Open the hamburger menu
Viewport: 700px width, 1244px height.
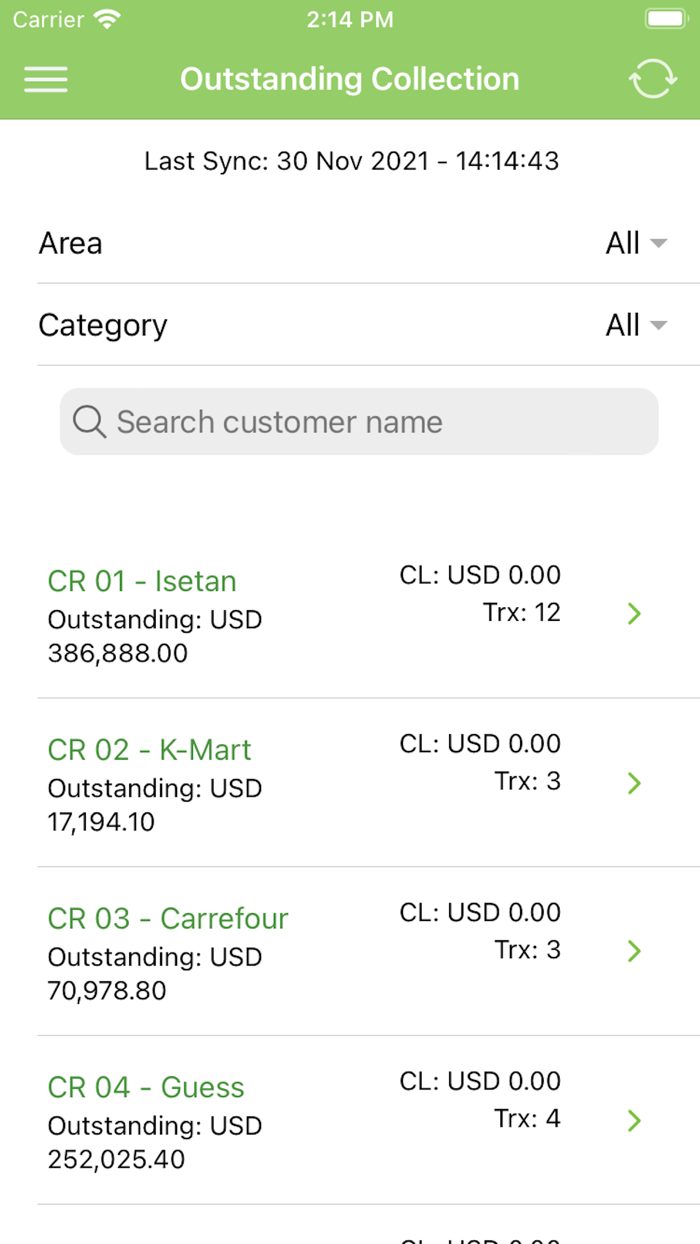click(x=46, y=80)
